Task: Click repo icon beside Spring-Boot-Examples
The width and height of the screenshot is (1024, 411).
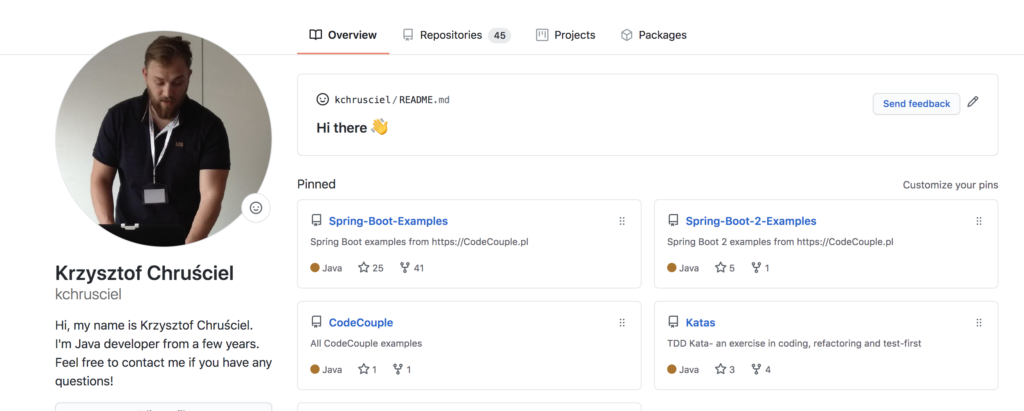Action: 316,220
